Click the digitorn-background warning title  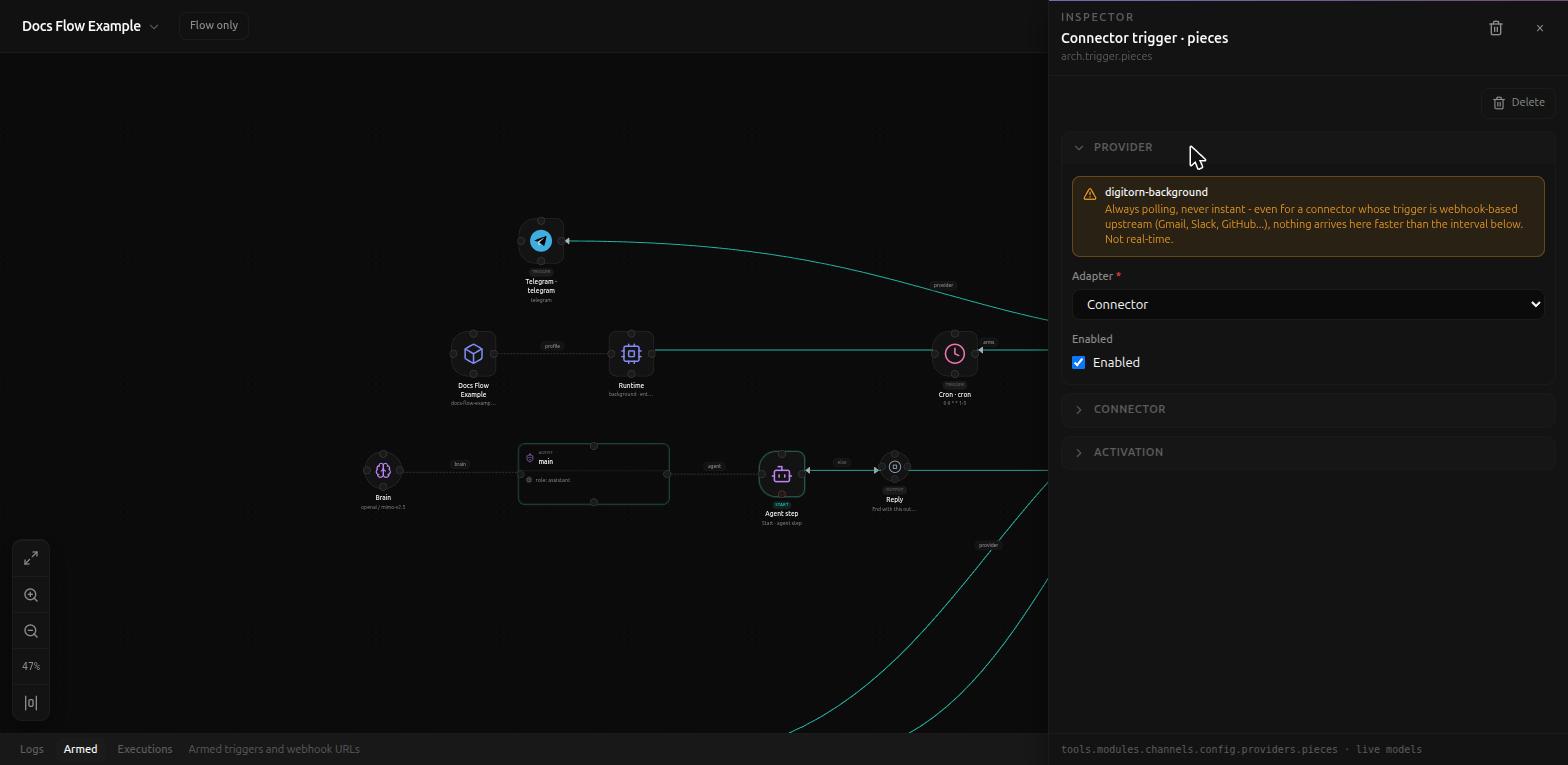[x=1156, y=192]
